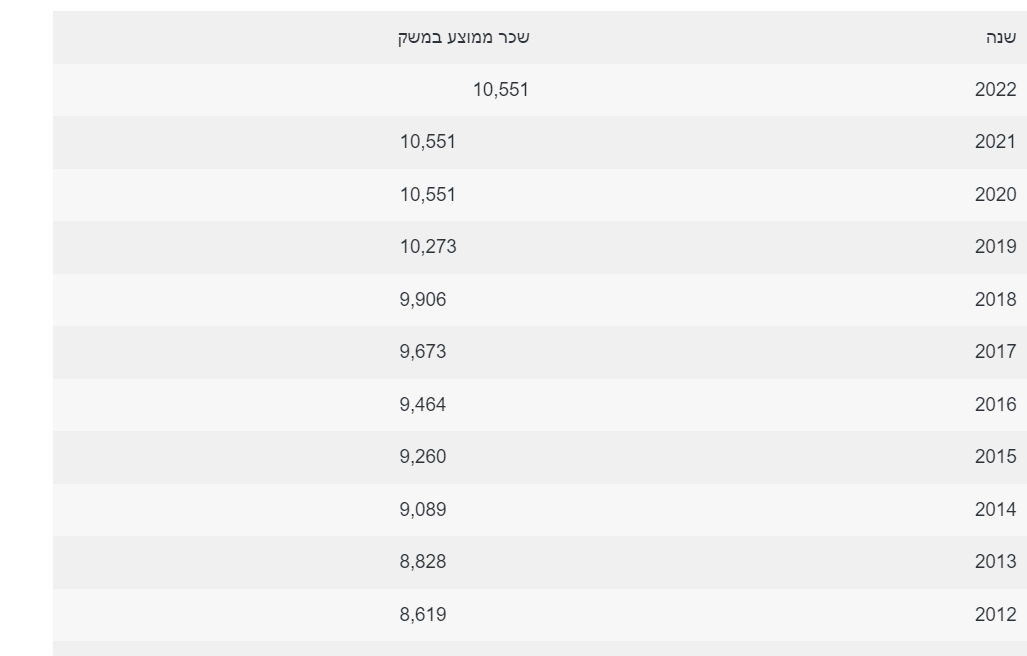Select the 9,464 salary value
The image size is (1027, 656).
pos(423,404)
